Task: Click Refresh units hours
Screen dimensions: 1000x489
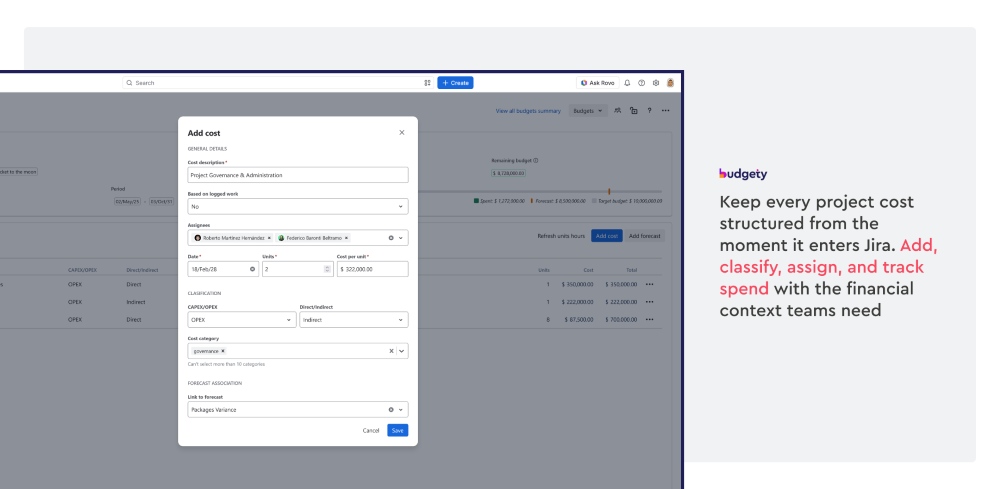Action: (x=561, y=236)
